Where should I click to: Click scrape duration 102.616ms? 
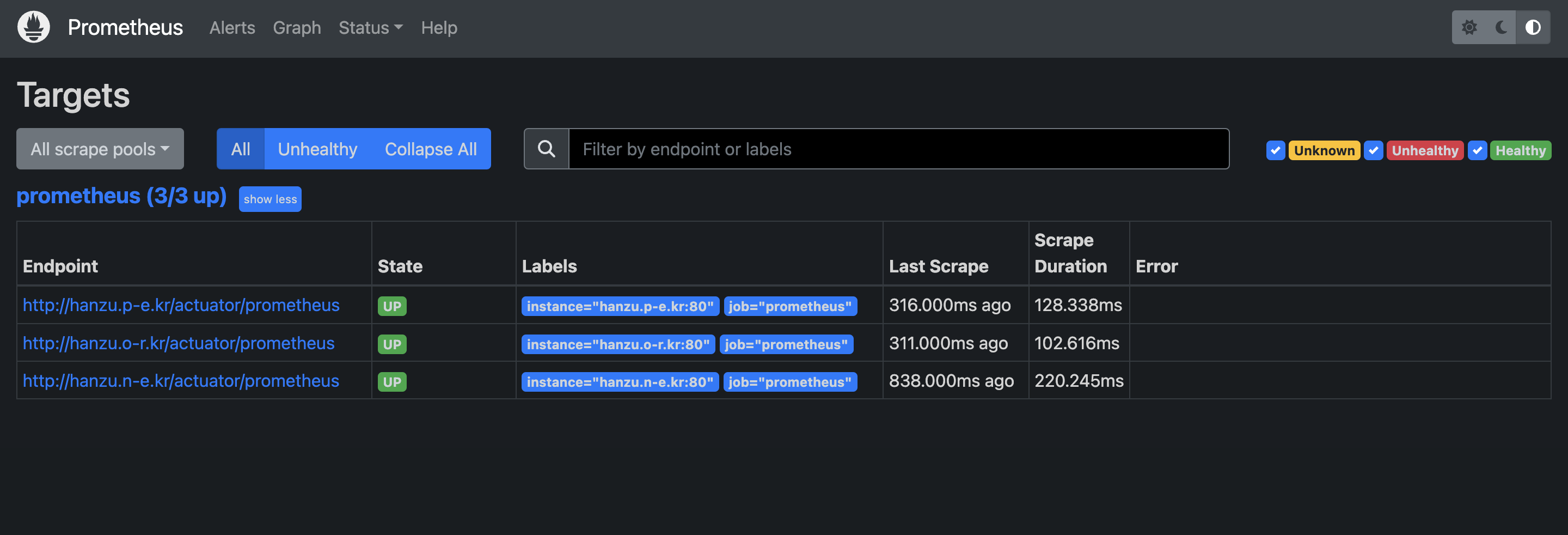(x=1077, y=343)
